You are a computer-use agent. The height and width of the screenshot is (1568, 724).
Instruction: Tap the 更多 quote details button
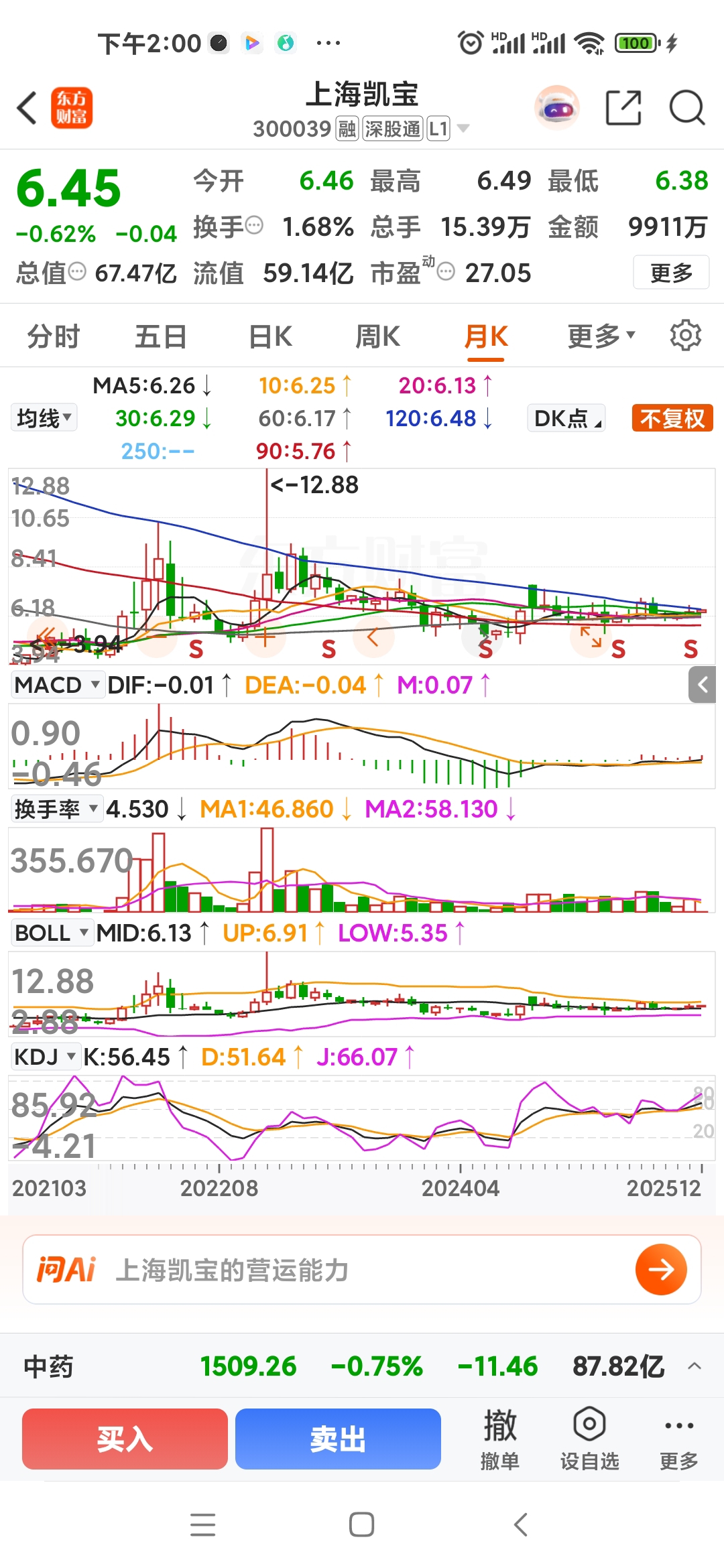pos(671,272)
